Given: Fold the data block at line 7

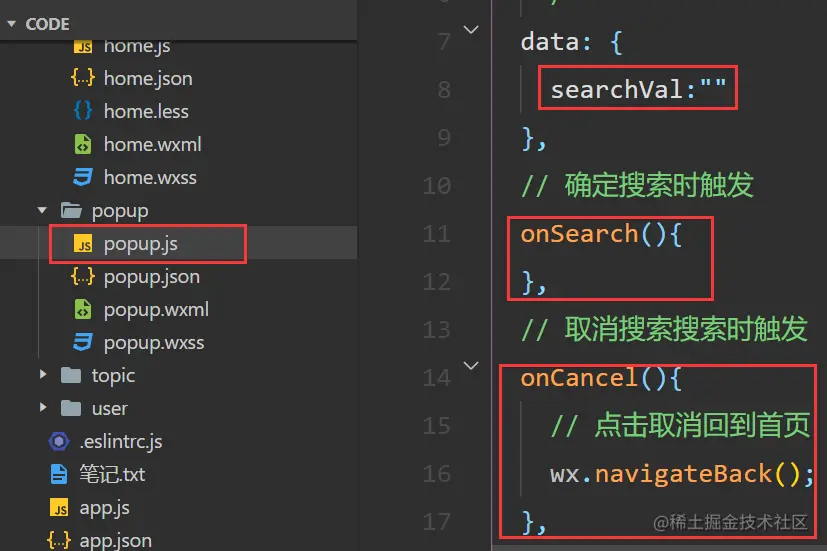Looking at the screenshot, I should [471, 30].
